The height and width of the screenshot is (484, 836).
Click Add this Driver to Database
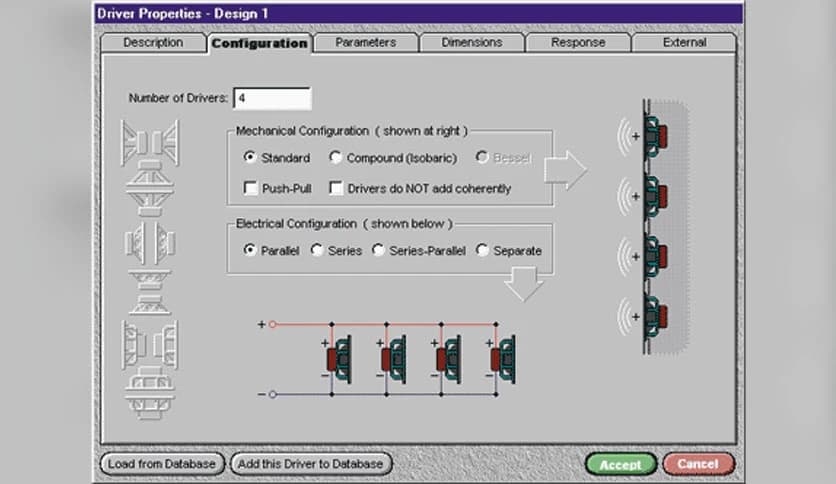[x=311, y=464]
